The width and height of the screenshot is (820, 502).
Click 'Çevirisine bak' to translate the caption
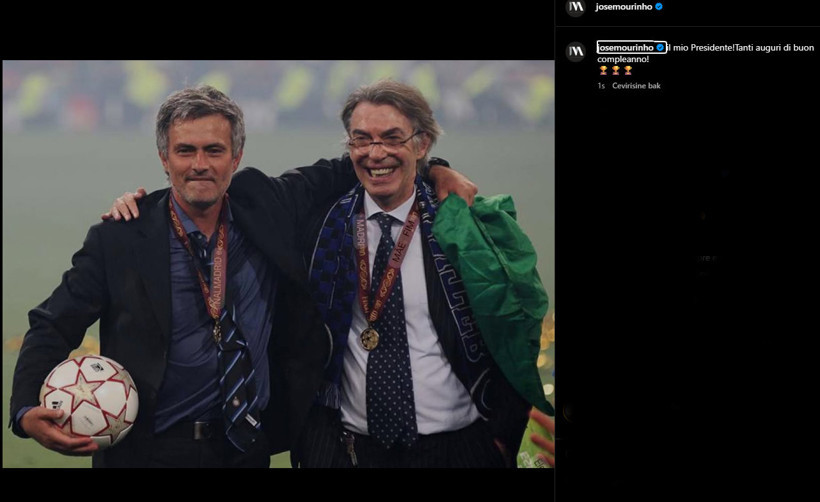636,86
